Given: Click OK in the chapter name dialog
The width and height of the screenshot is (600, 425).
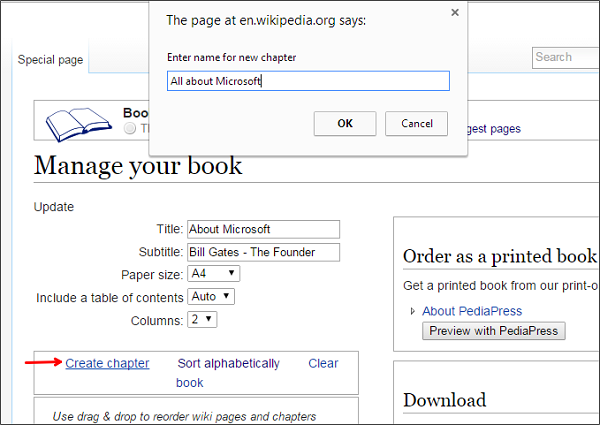Looking at the screenshot, I should pyautogui.click(x=345, y=123).
